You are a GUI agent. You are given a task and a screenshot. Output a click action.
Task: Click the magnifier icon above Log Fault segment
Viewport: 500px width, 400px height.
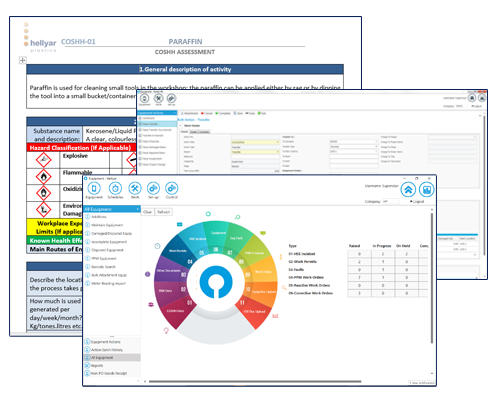tap(237, 217)
